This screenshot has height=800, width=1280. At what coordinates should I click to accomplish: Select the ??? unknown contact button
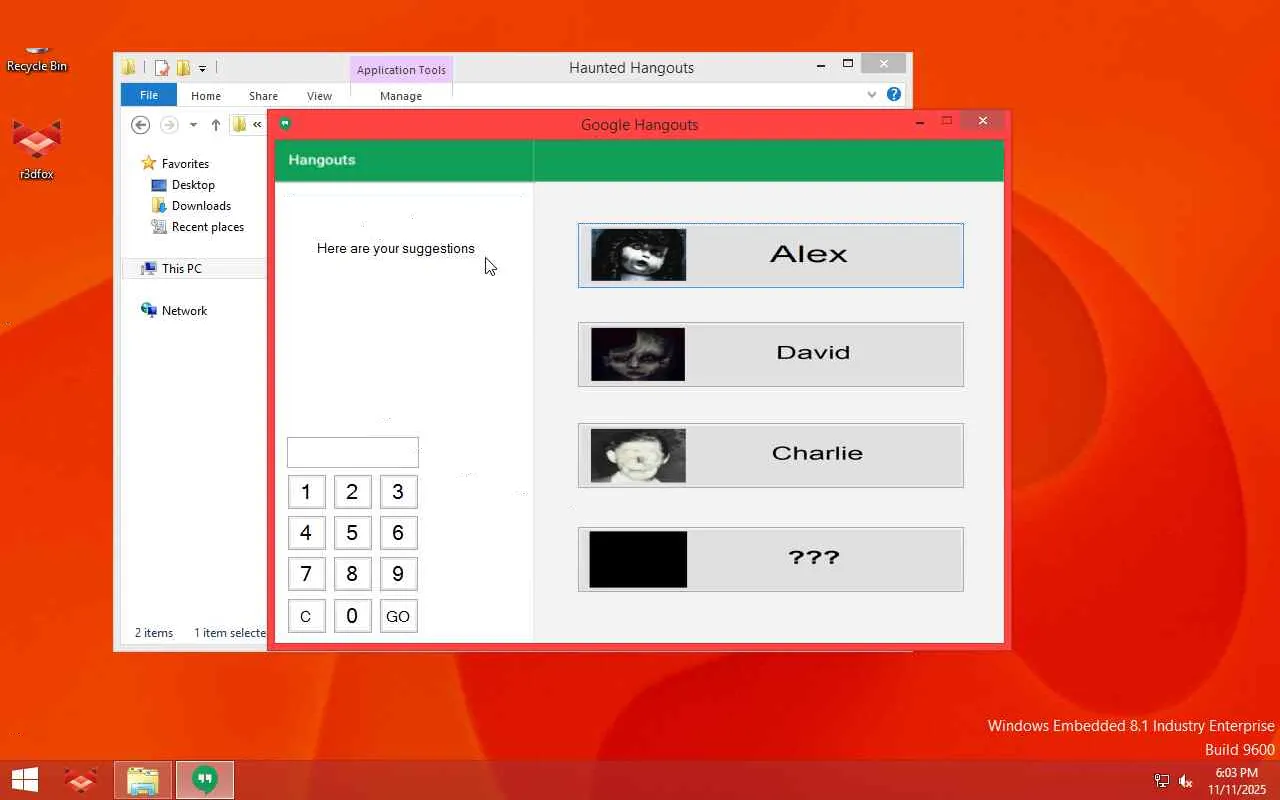click(771, 559)
